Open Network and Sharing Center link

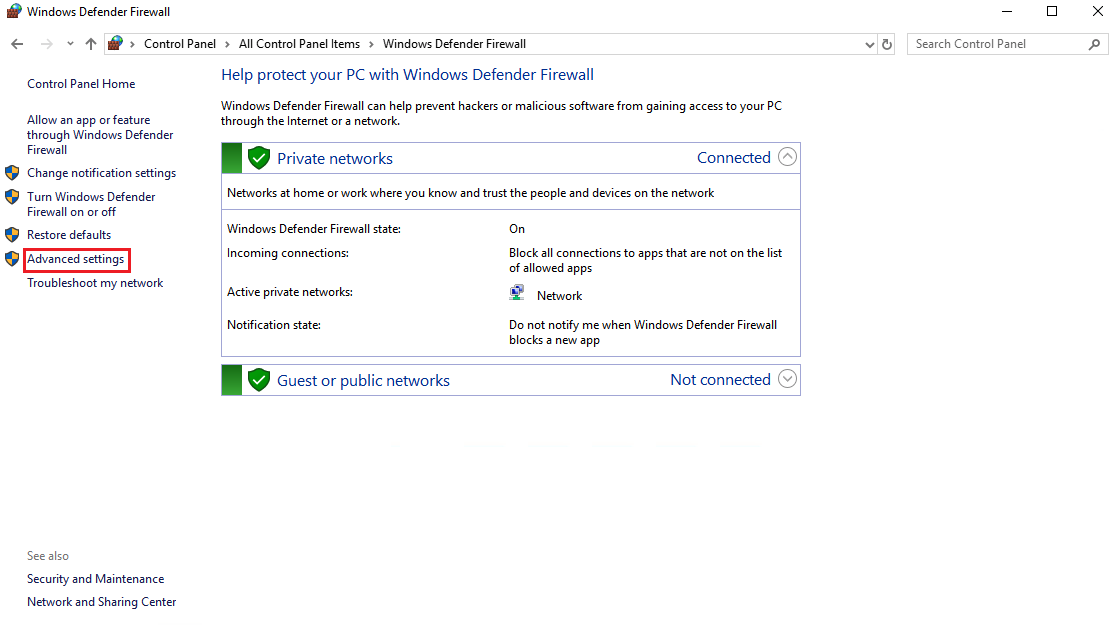101,602
